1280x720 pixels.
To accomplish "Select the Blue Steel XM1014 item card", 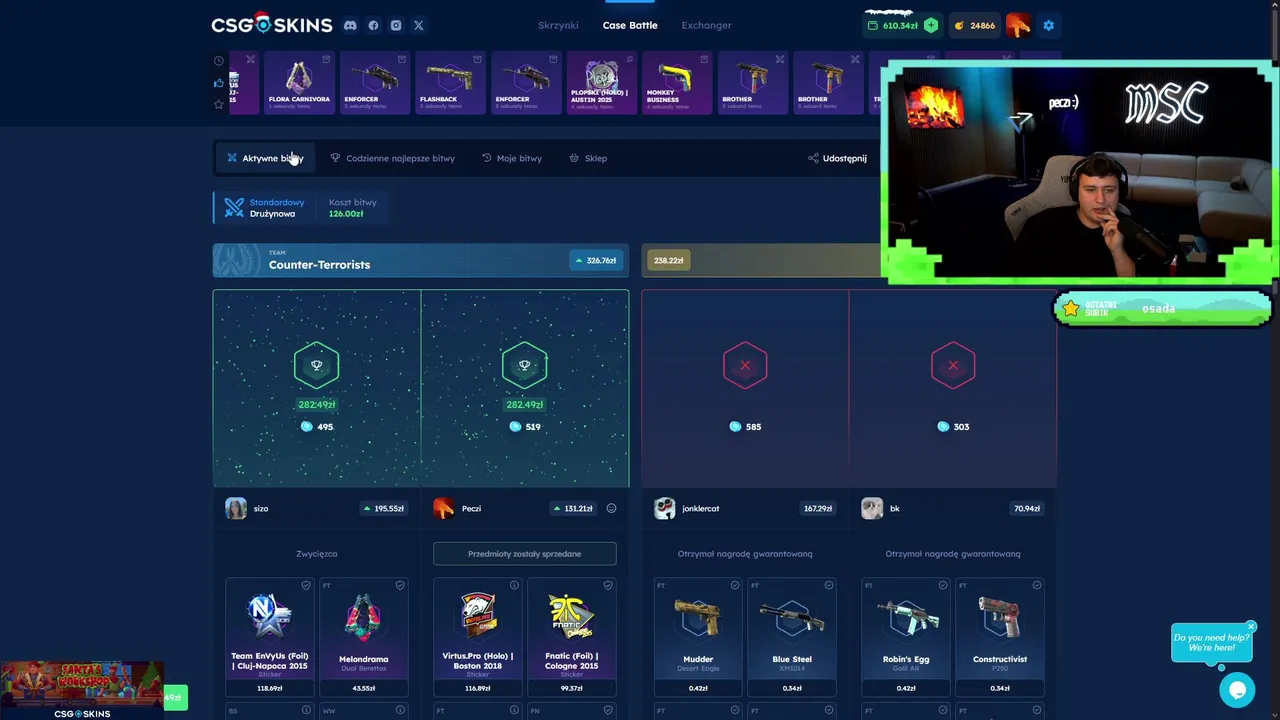I will (x=792, y=636).
